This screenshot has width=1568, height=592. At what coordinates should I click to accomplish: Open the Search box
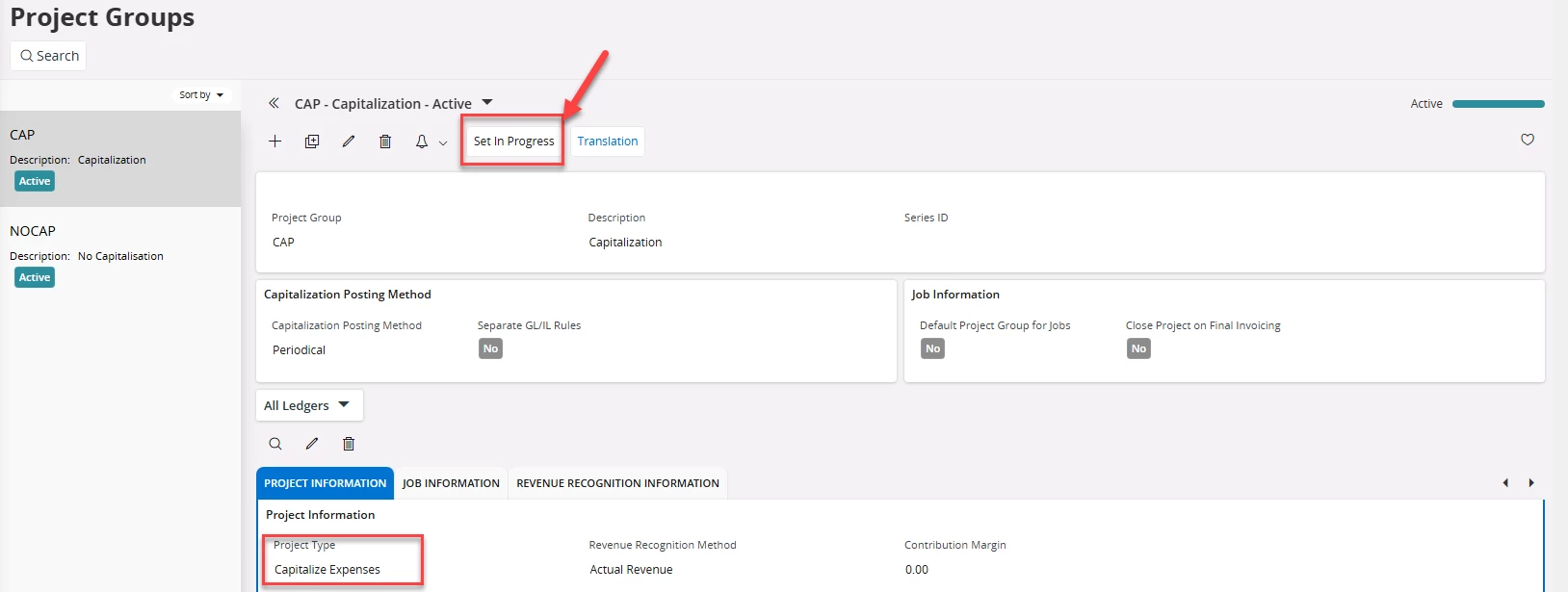[x=48, y=56]
